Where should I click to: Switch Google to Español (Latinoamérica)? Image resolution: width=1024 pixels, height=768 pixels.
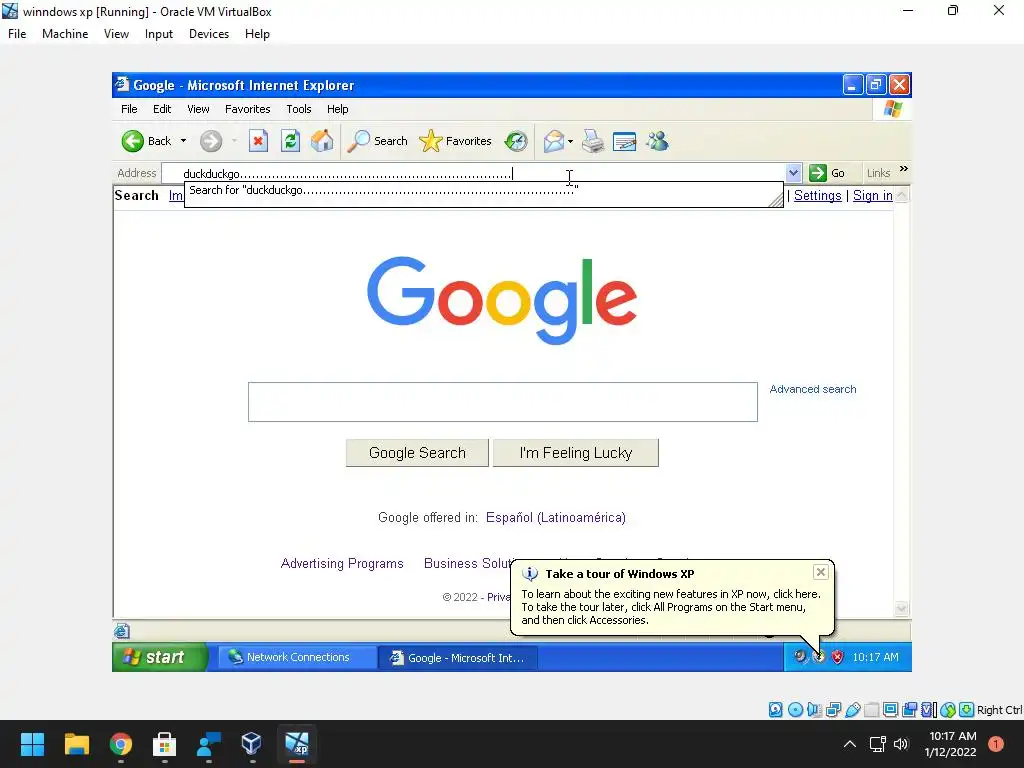(556, 517)
